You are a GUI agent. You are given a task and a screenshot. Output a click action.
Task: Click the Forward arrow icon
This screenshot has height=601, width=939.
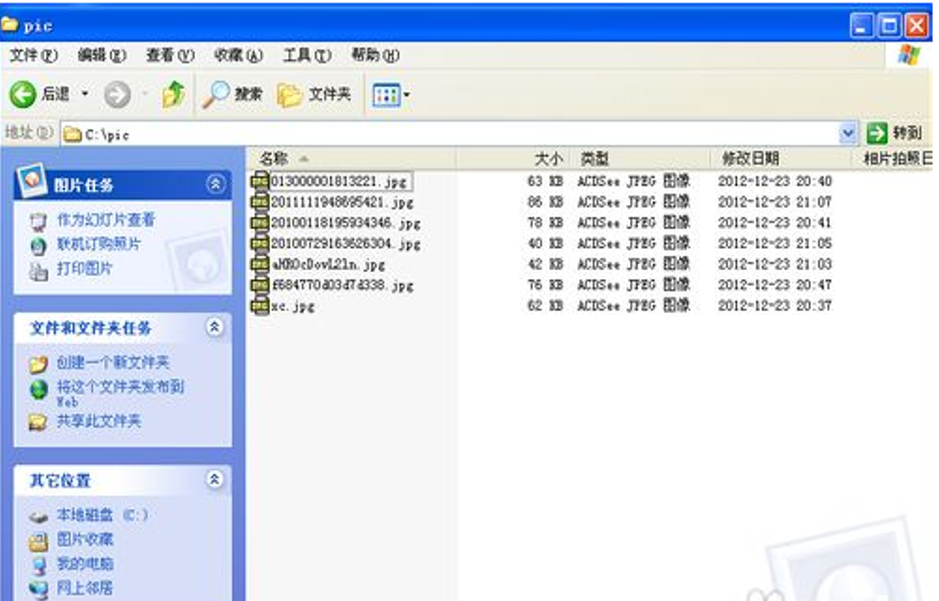pos(117,95)
